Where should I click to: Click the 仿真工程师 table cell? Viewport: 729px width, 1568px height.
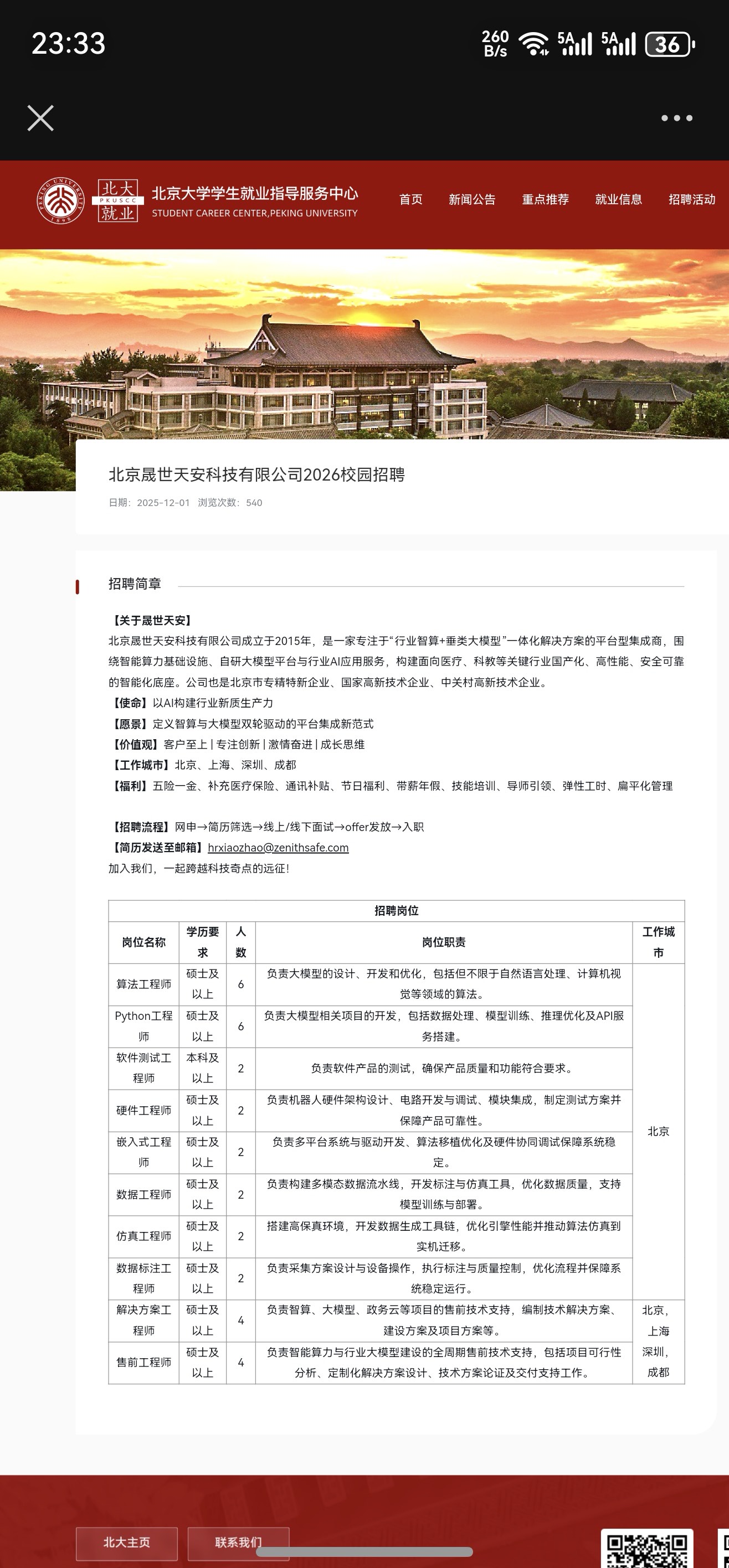[143, 1236]
